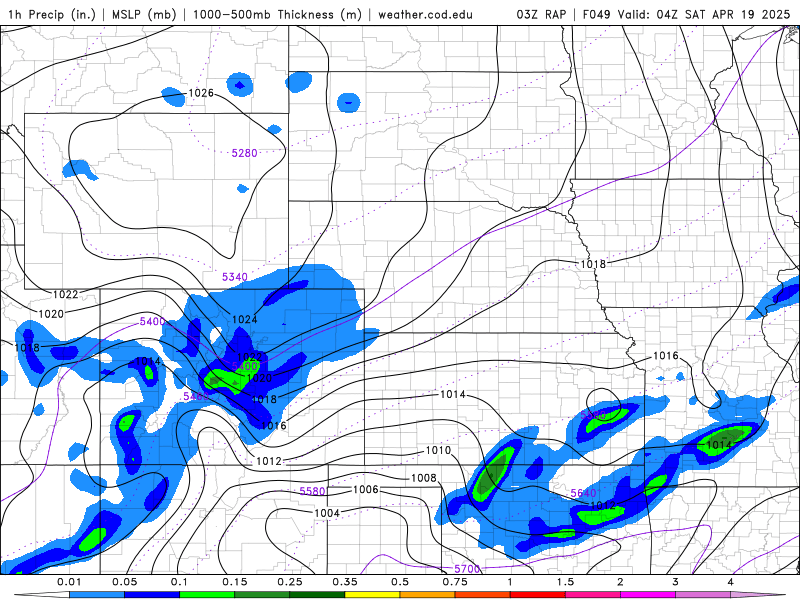Viewport: 800px width, 600px height.
Task: Click the 0.35 legend value
Action: [345, 582]
